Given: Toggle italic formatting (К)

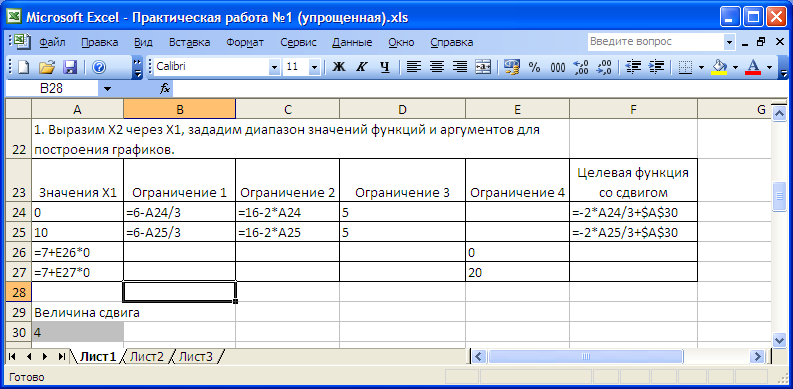Looking at the screenshot, I should pos(361,67).
